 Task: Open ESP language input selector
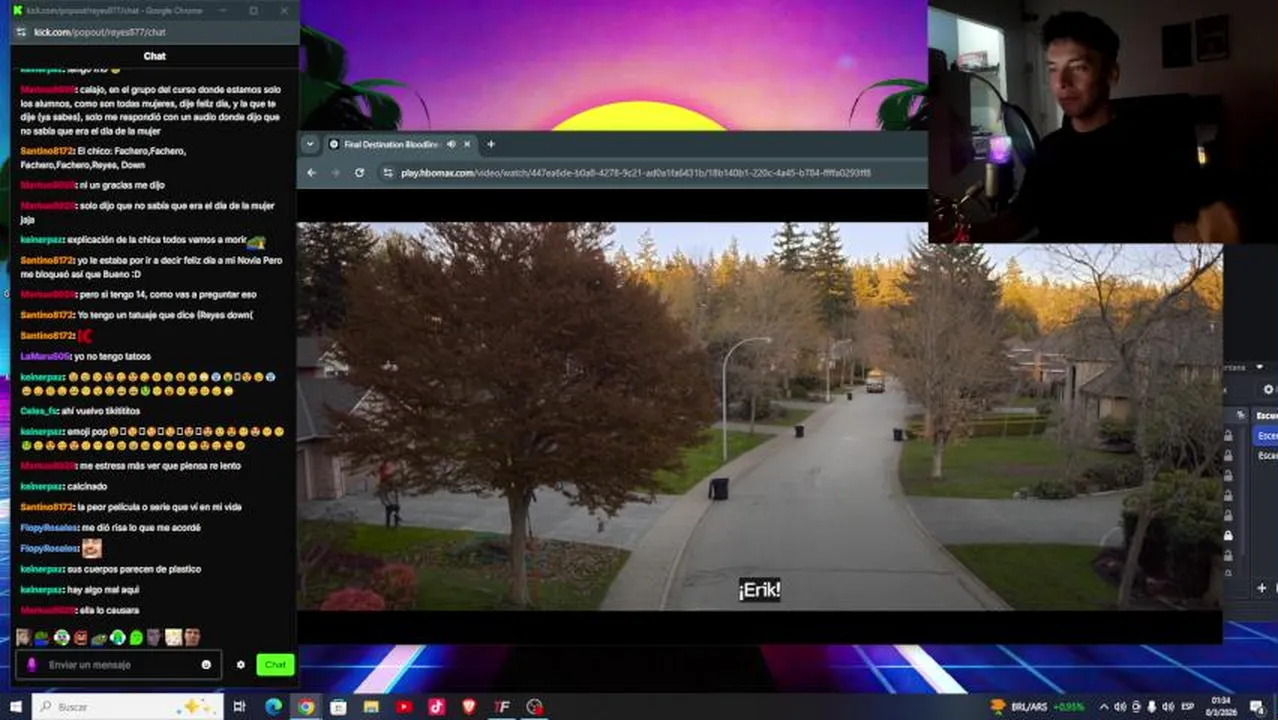tap(1188, 707)
